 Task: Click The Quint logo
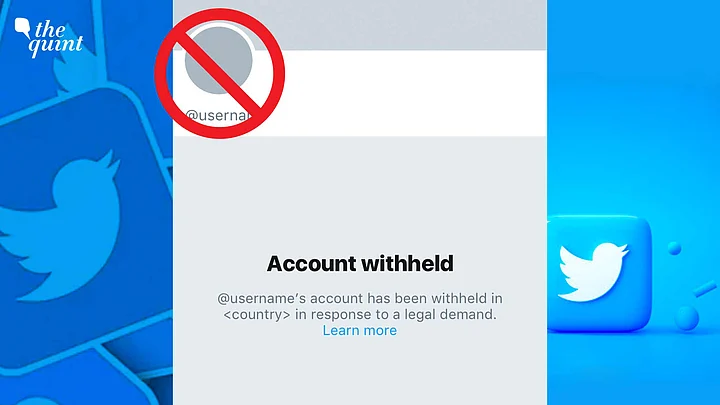(x=49, y=38)
